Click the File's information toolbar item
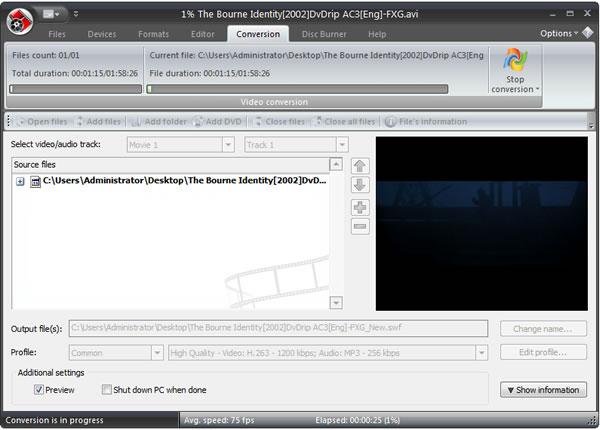The image size is (600, 430). tap(426, 122)
